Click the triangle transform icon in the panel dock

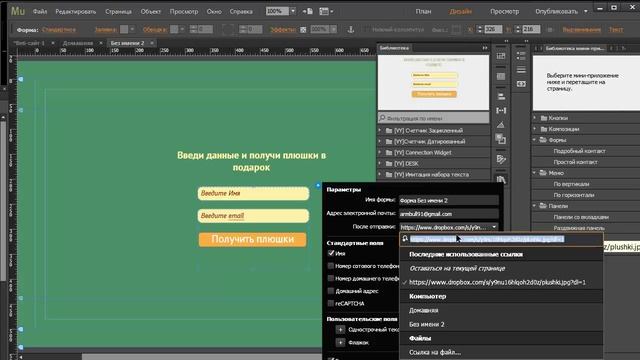[501, 125]
